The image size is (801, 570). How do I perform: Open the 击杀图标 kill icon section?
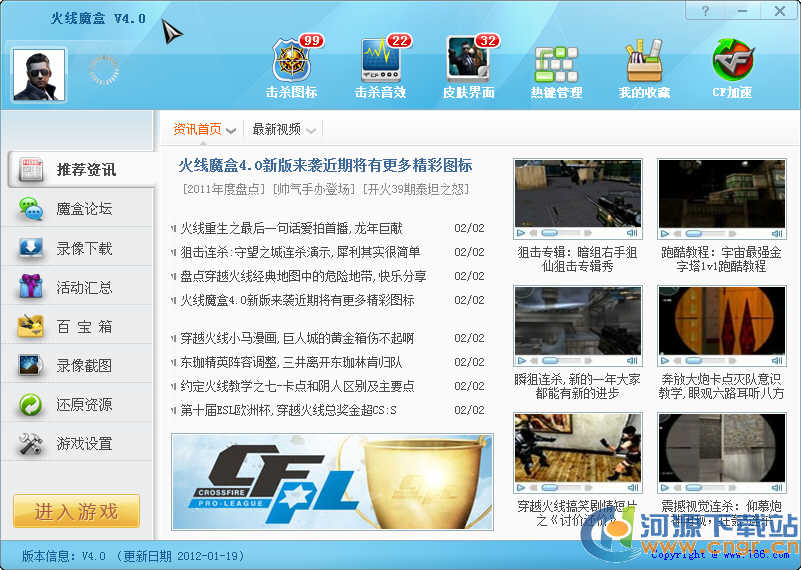[x=292, y=68]
